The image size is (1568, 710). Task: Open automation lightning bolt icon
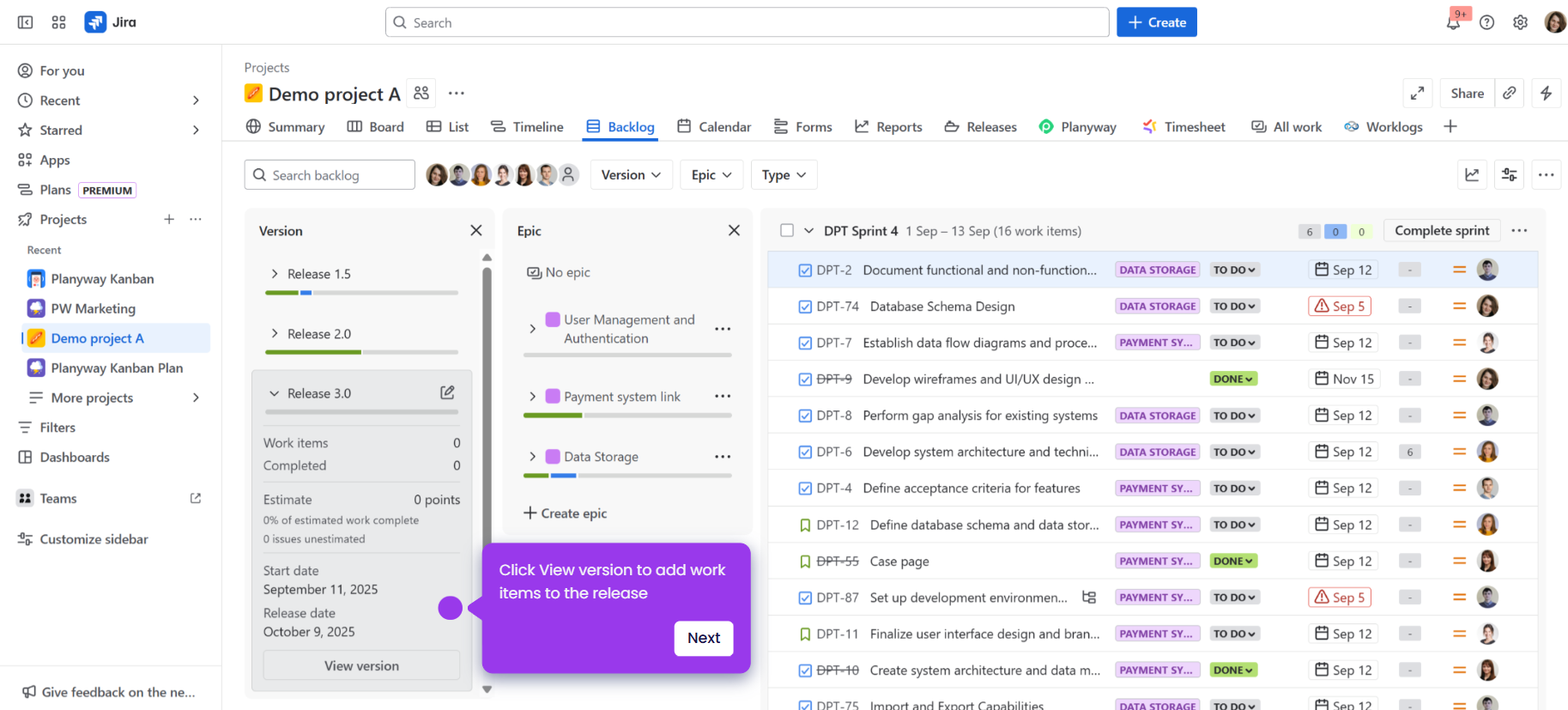coord(1546,93)
